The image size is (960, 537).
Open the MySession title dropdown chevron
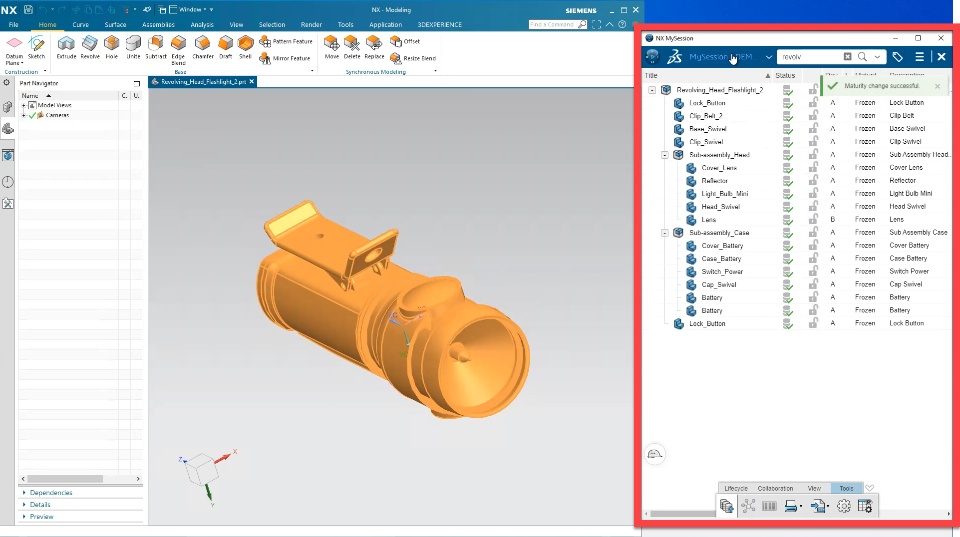tap(768, 57)
